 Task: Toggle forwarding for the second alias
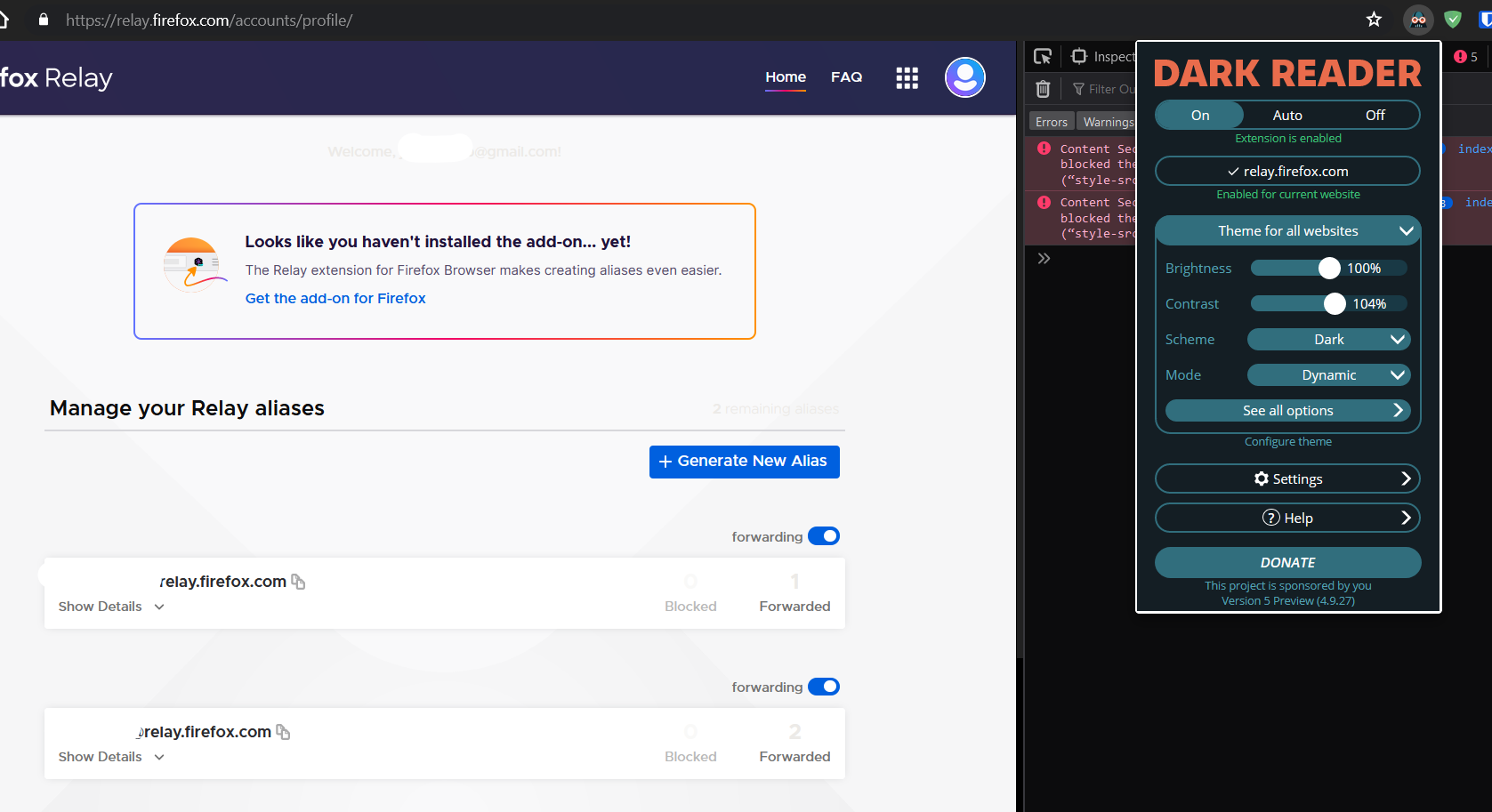pyautogui.click(x=824, y=687)
